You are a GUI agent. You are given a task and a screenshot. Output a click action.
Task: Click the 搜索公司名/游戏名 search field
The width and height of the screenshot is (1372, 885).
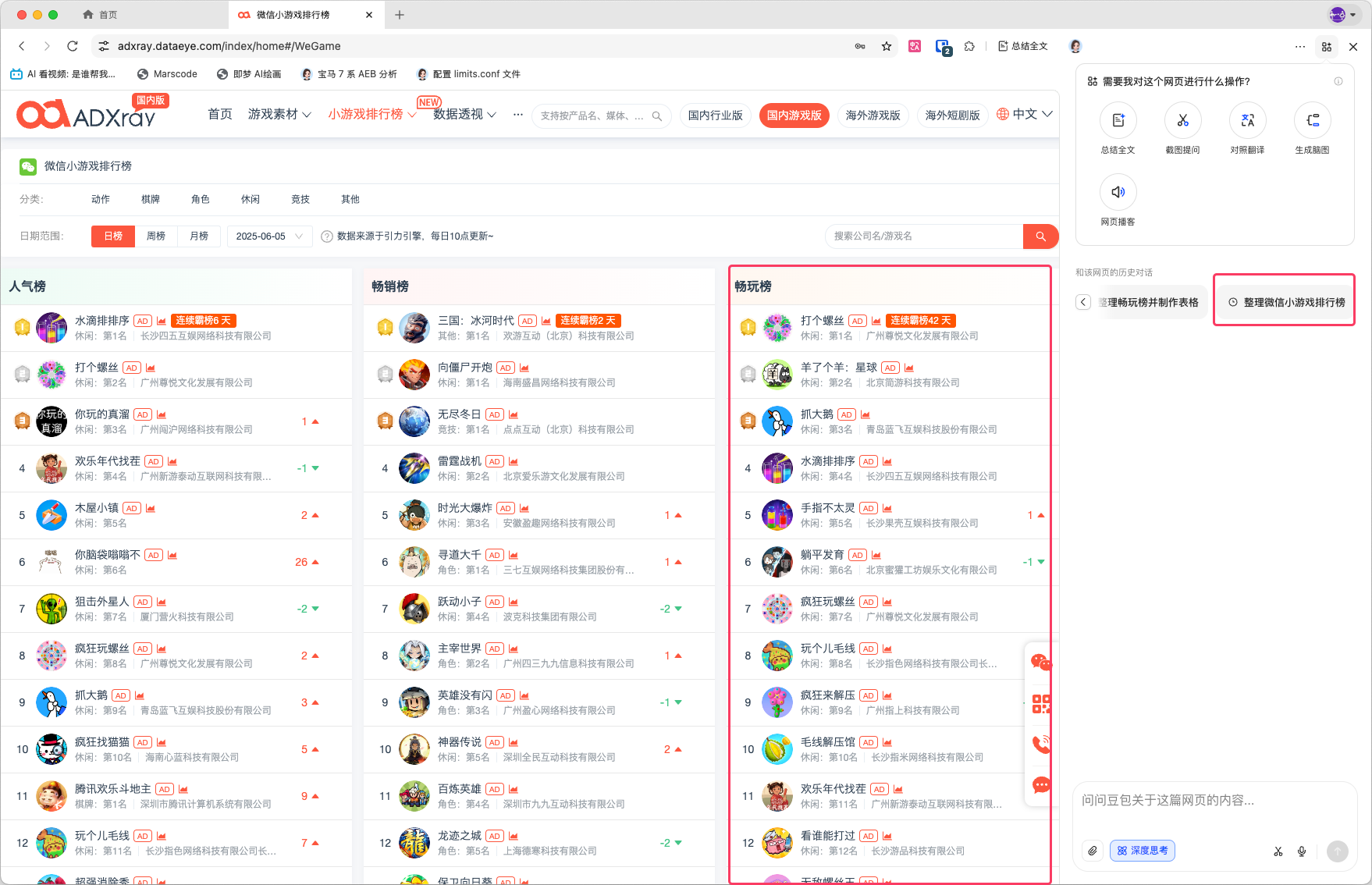(x=924, y=236)
